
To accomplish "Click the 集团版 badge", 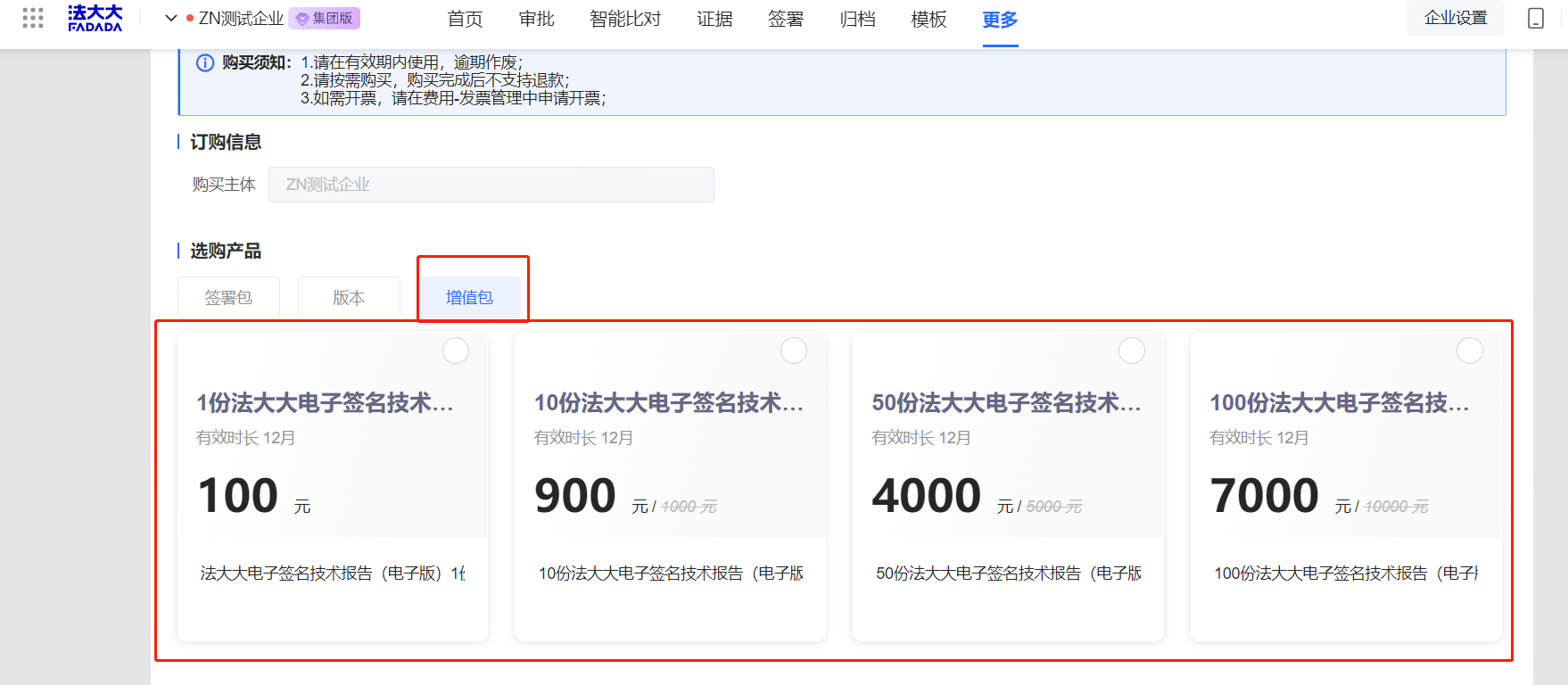I will 324,18.
